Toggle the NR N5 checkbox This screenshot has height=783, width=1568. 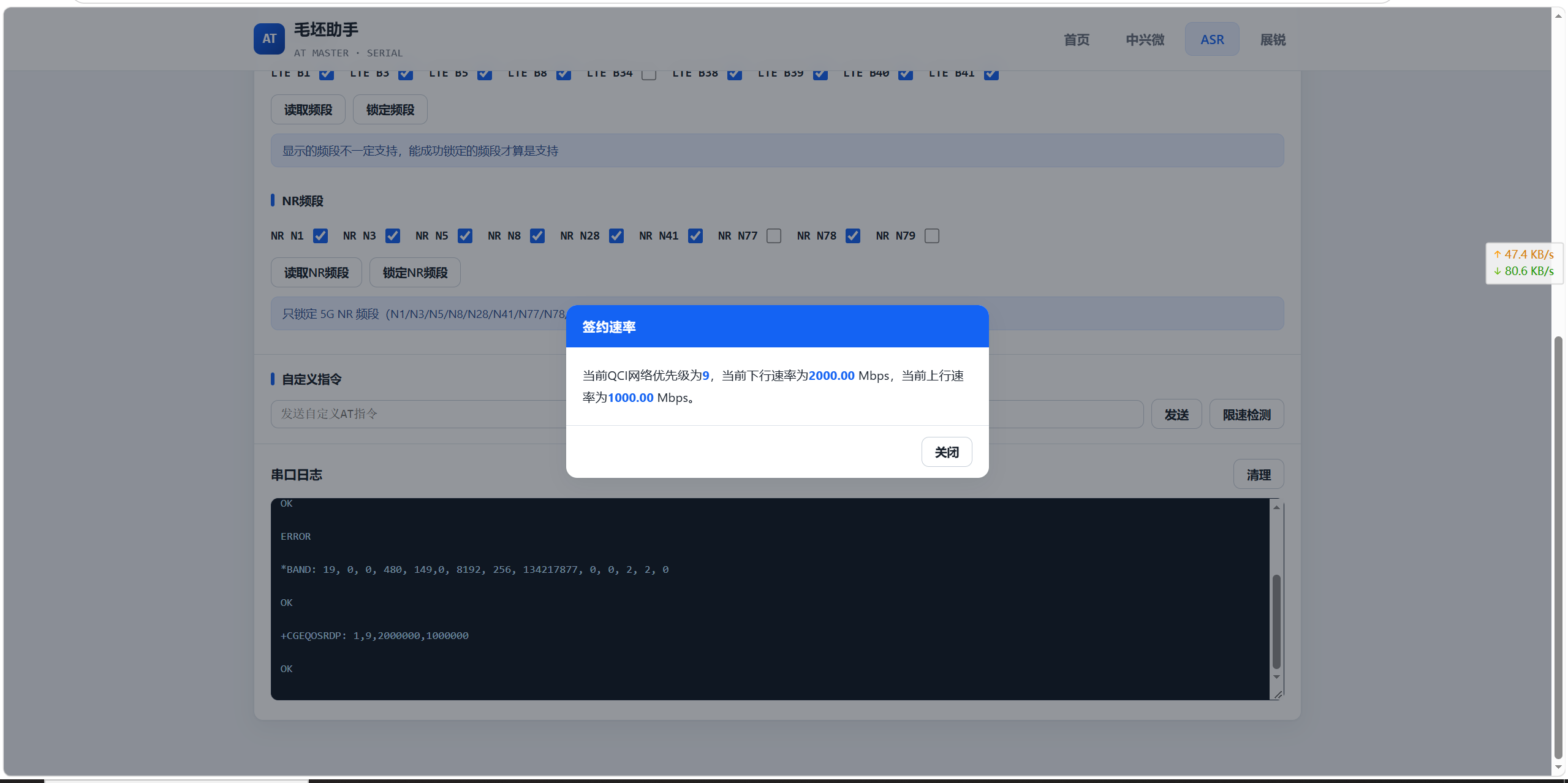pos(464,236)
